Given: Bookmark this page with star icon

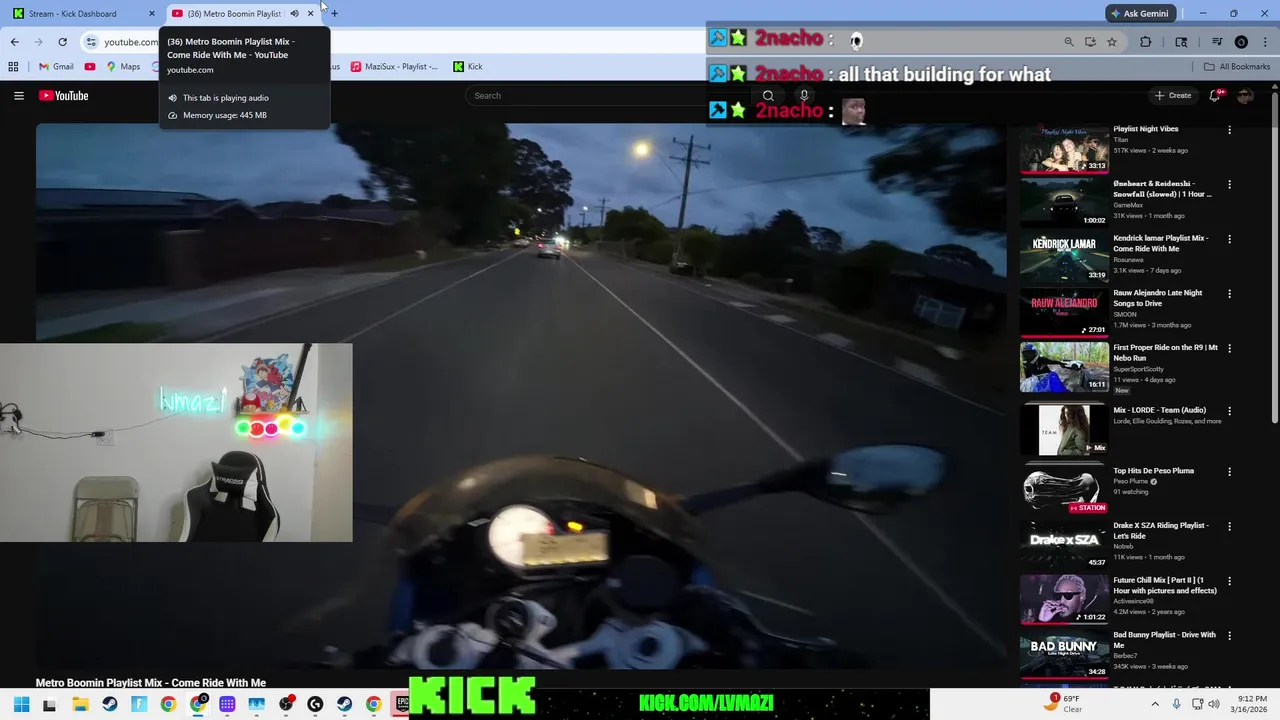Looking at the screenshot, I should 1112,42.
